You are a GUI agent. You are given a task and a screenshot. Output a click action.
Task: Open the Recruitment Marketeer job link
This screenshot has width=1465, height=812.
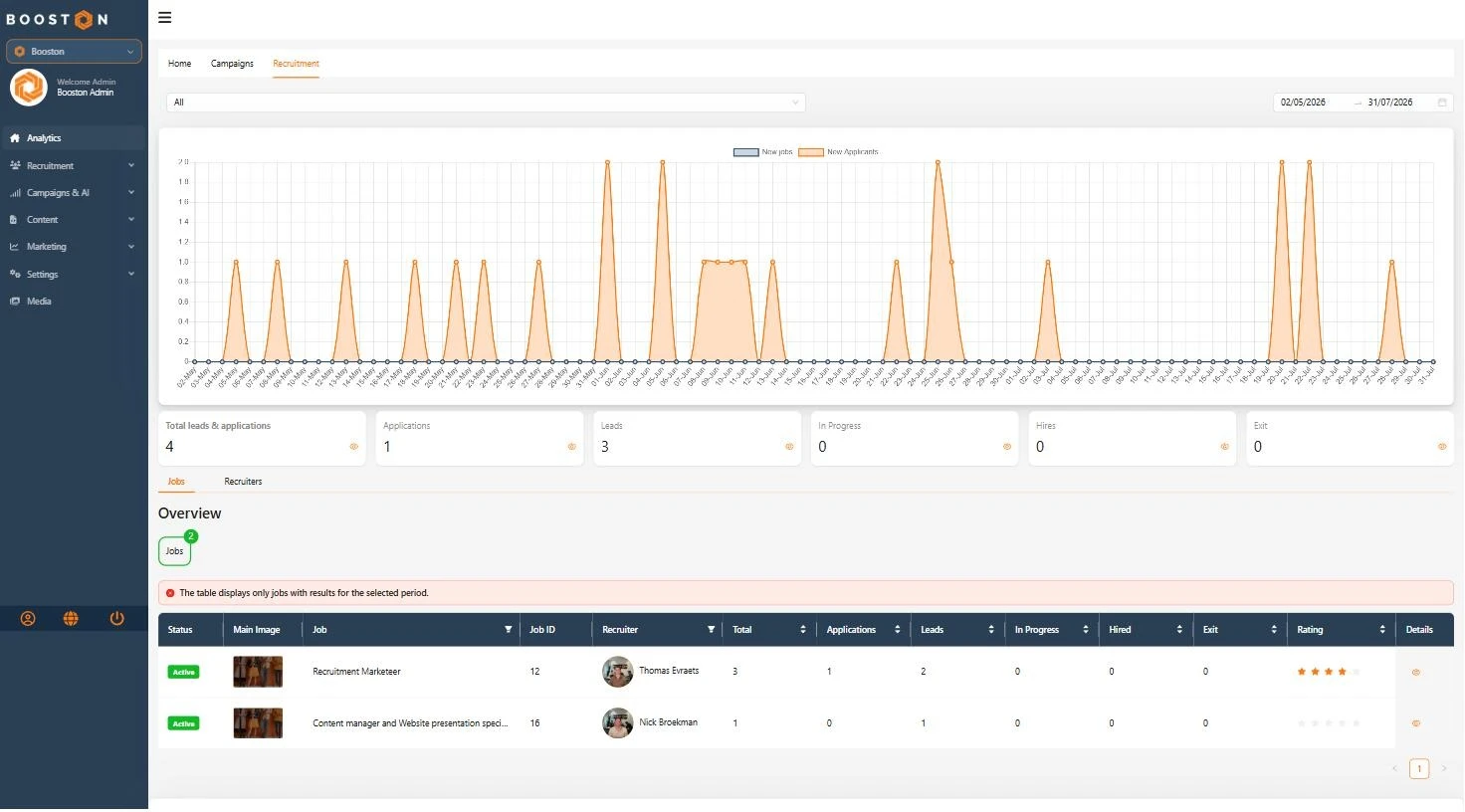356,672
